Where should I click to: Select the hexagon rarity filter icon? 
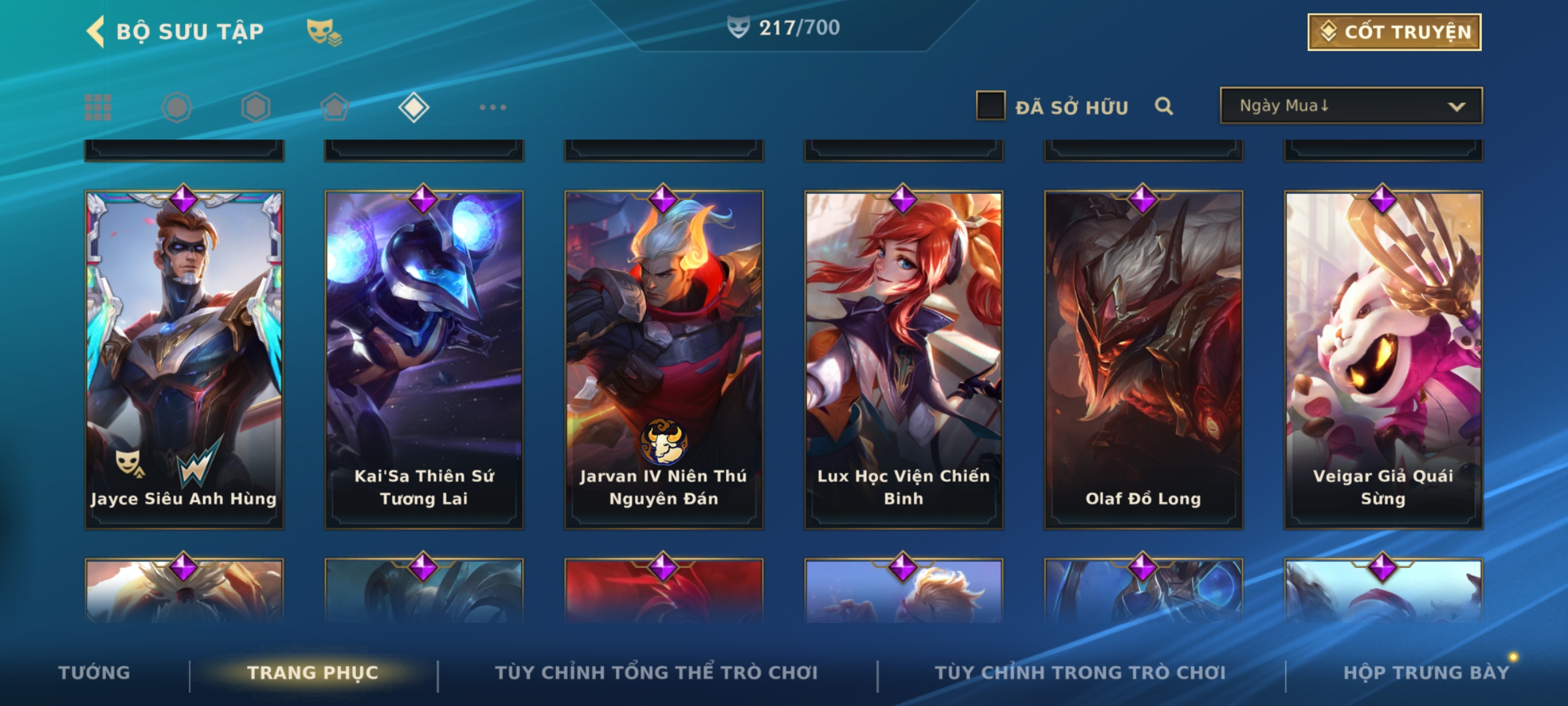pos(255,107)
